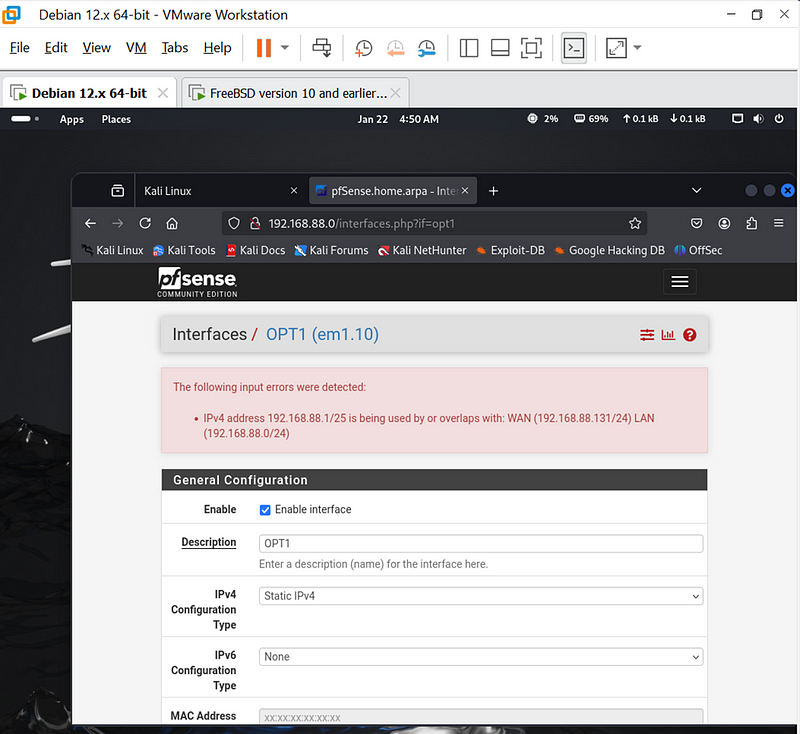Click the tracking protection shield icon
Screen dimensions: 800x734
pos(234,223)
